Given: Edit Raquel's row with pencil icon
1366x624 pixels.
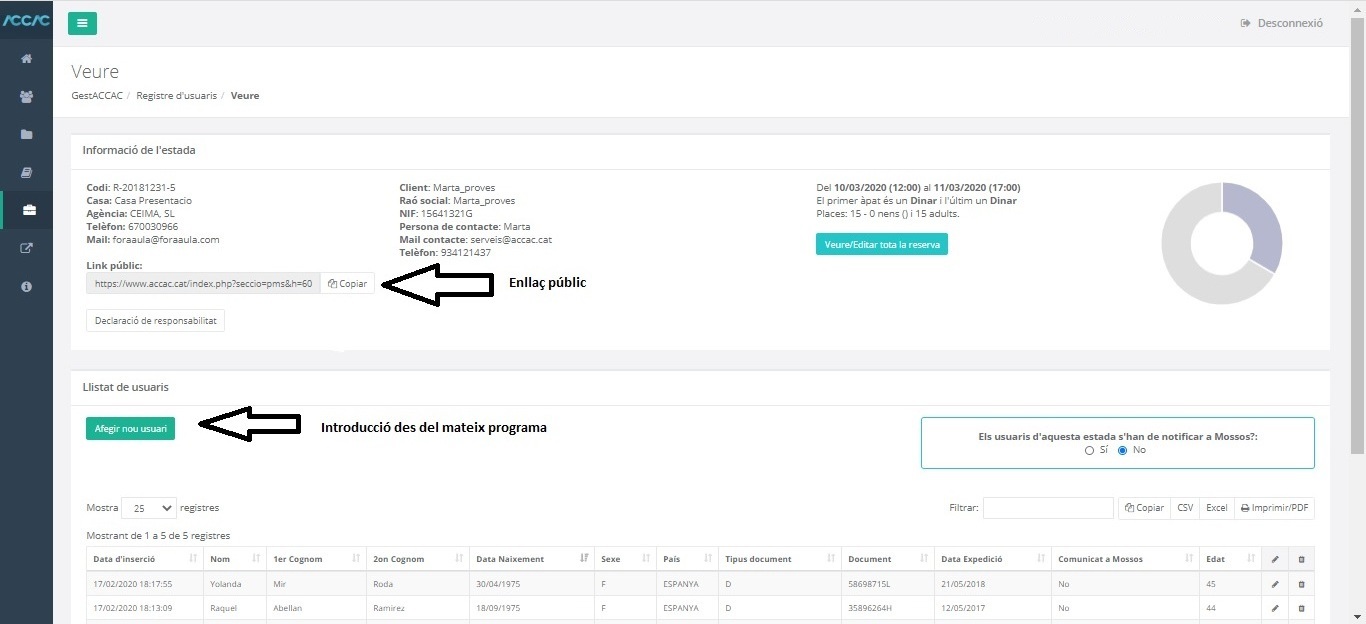Looking at the screenshot, I should (x=1275, y=607).
